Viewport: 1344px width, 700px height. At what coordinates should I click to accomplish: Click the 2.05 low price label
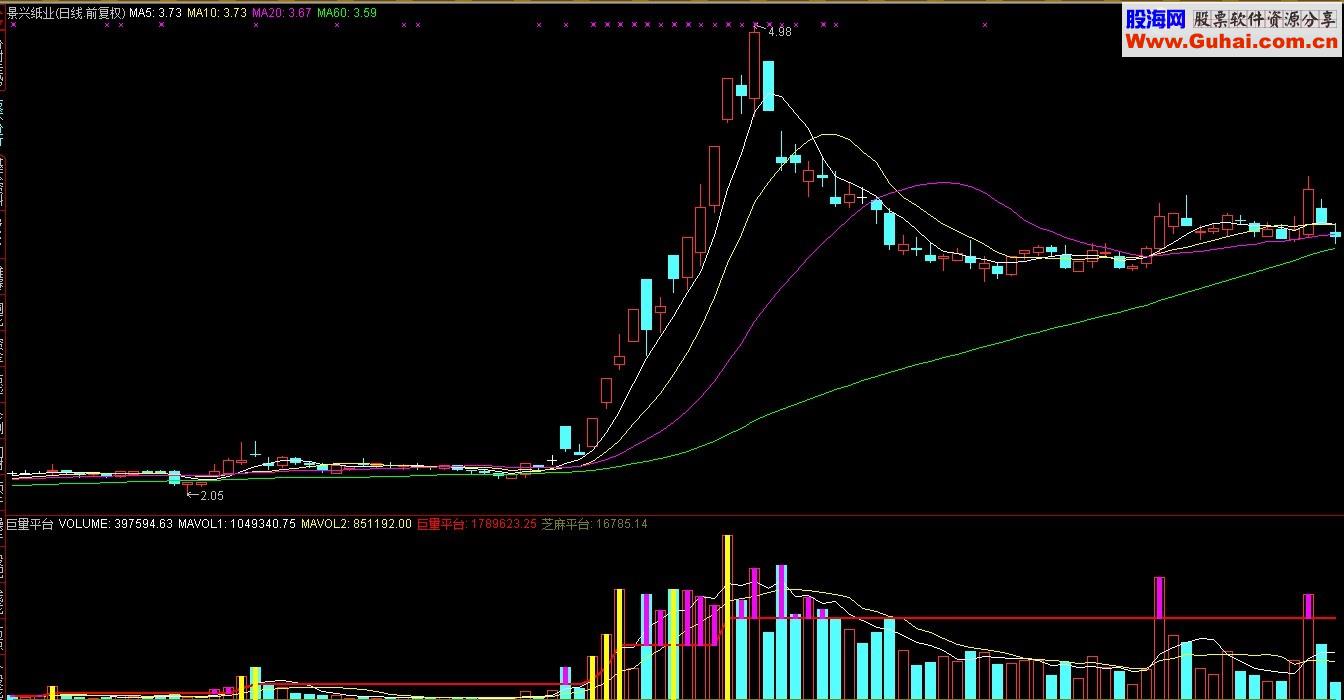tap(211, 495)
